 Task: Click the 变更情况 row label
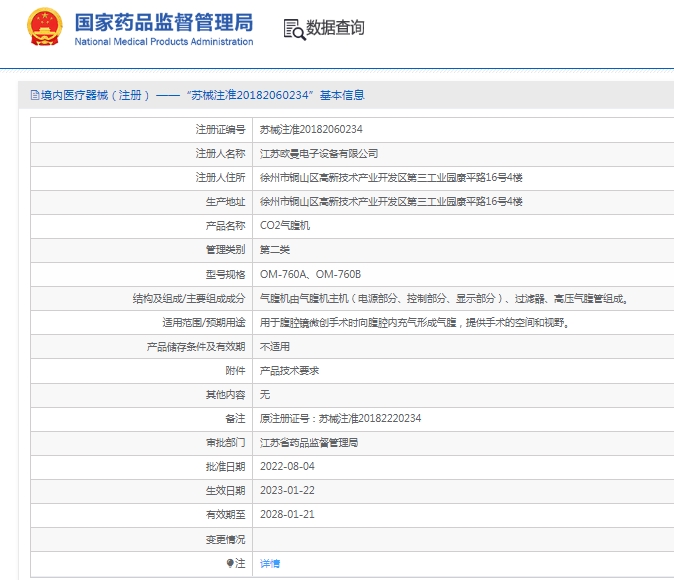pos(226,539)
